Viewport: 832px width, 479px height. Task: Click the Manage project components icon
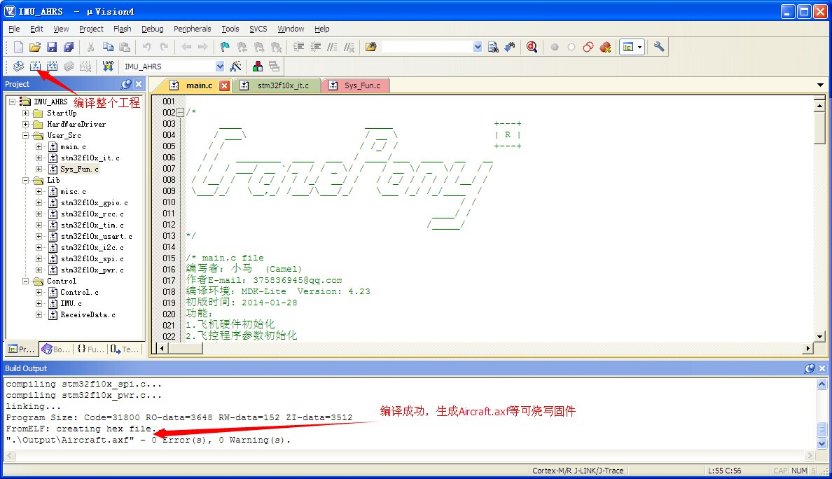point(257,66)
